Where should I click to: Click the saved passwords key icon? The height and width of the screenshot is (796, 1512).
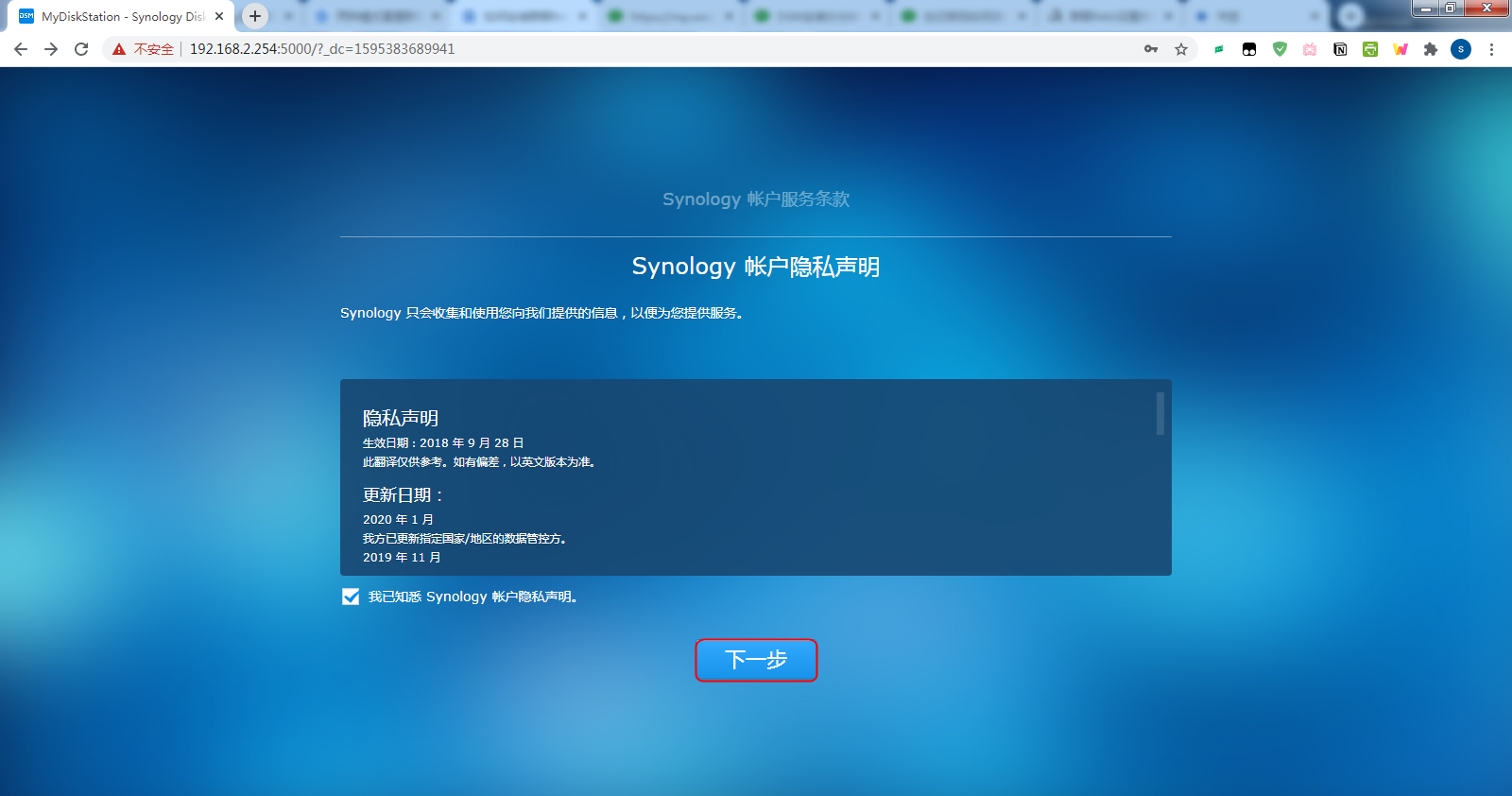(1151, 49)
